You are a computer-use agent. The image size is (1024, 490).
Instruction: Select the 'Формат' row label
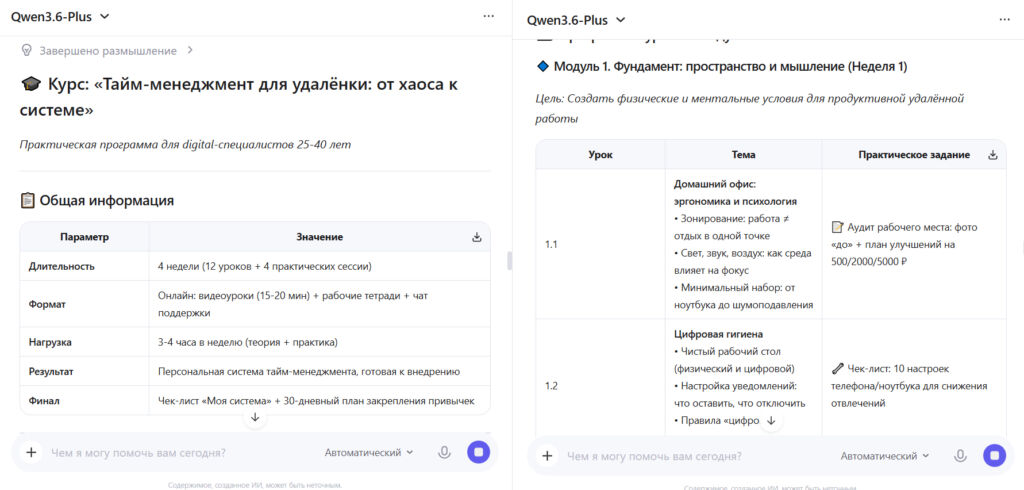[47, 304]
